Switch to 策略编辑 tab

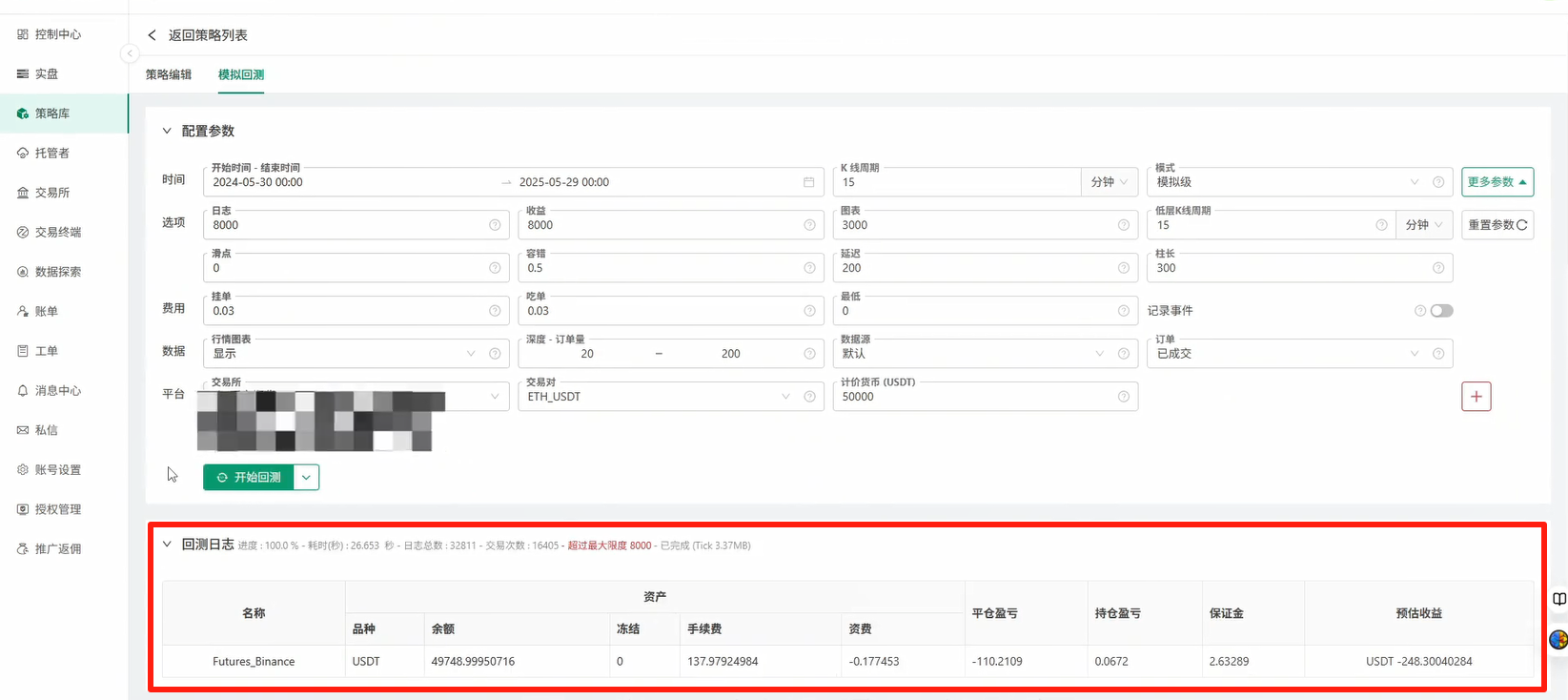[x=169, y=74]
